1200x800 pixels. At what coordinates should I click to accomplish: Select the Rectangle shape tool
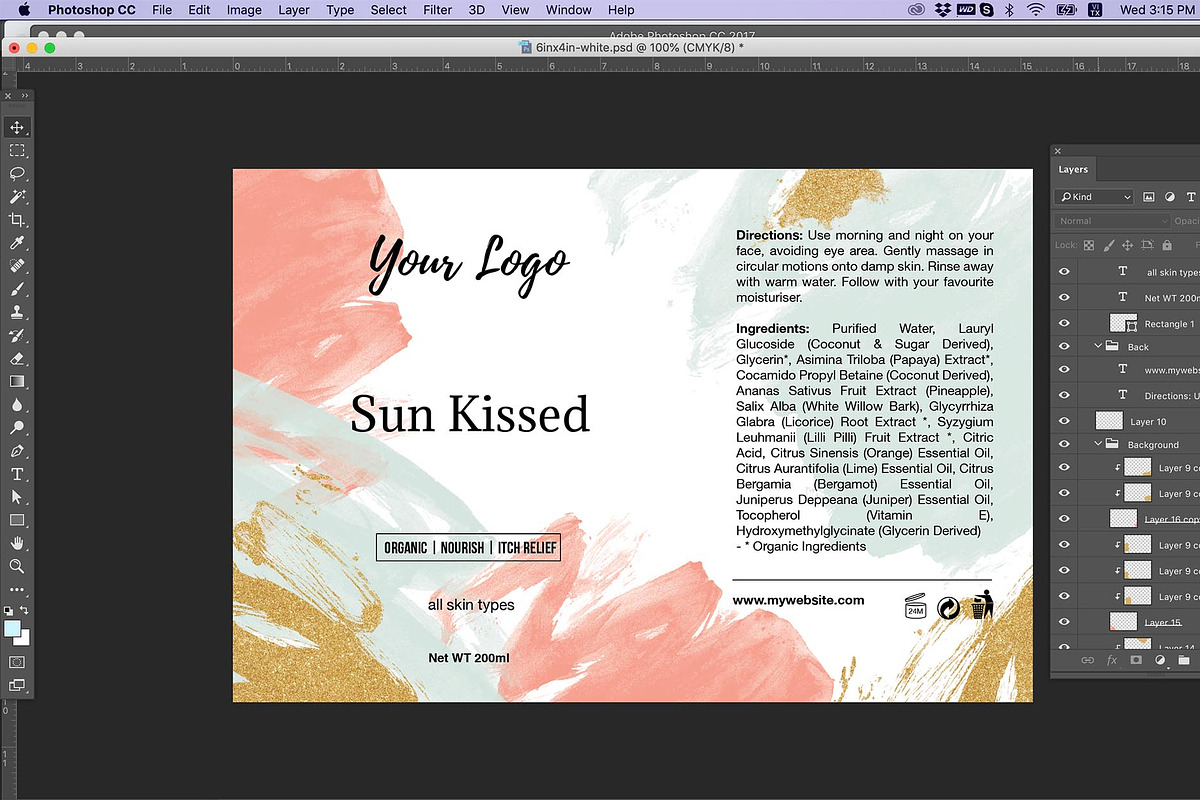coord(17,520)
